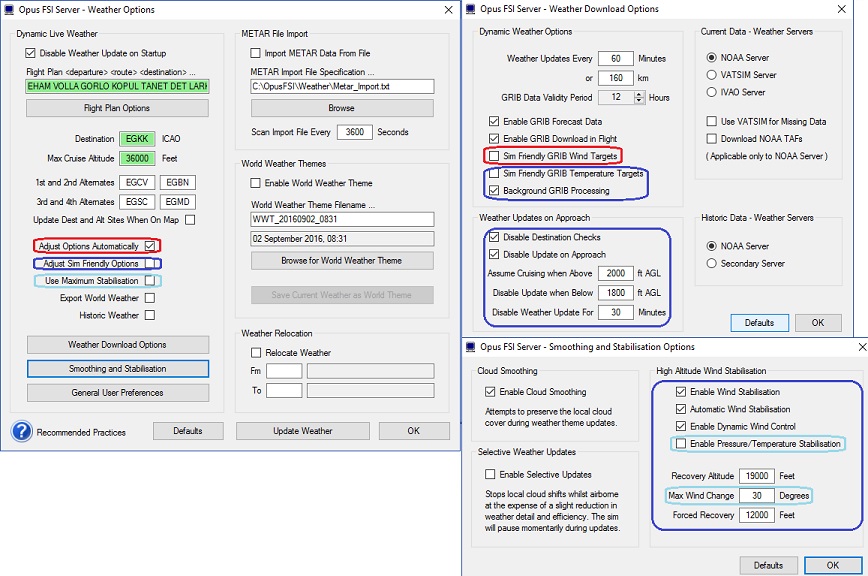The height and width of the screenshot is (576, 868).
Task: Tick Update Dest and Alt Sites When On Map
Action: click(190, 220)
